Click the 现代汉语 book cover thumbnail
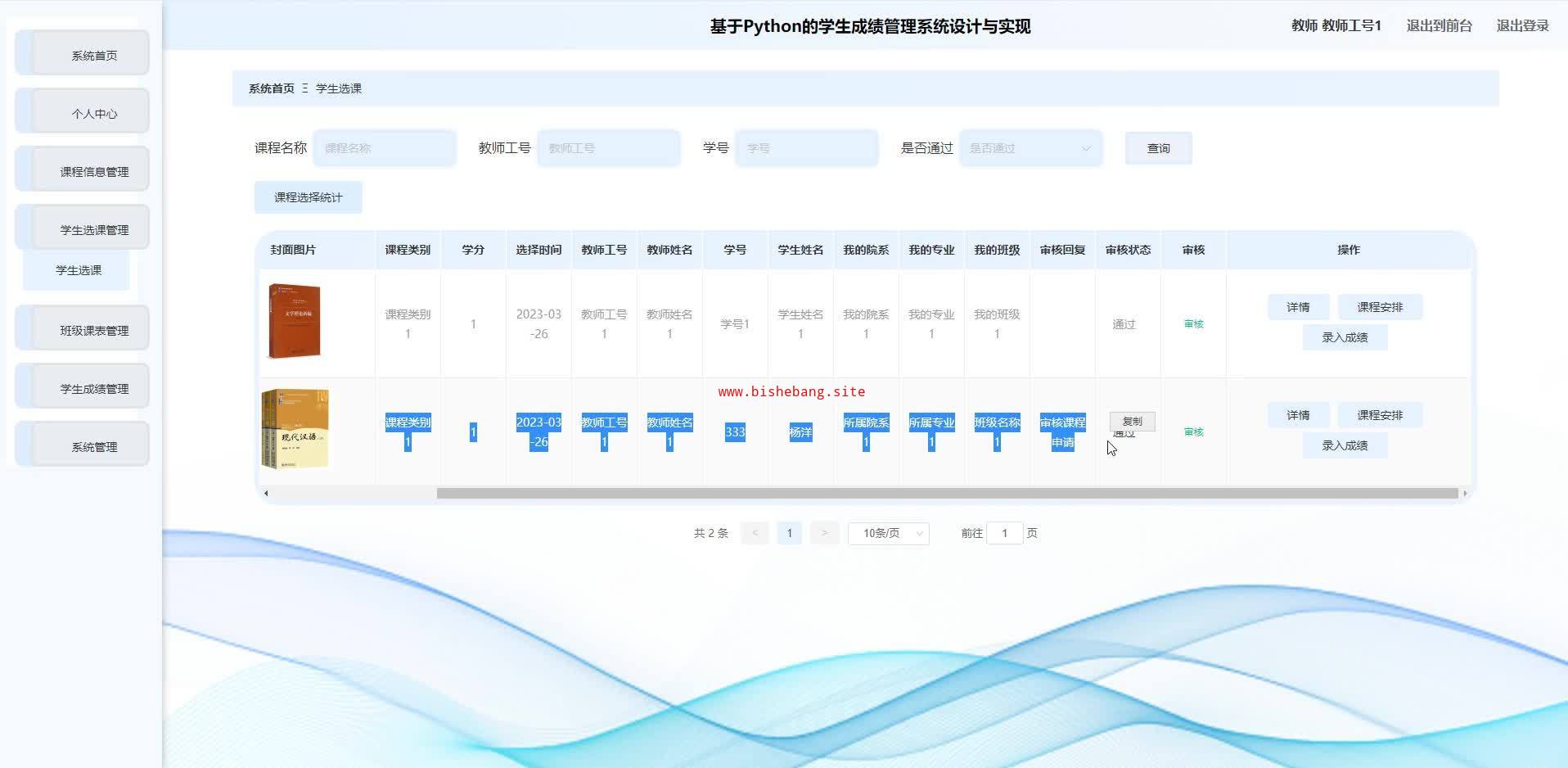 (x=295, y=429)
